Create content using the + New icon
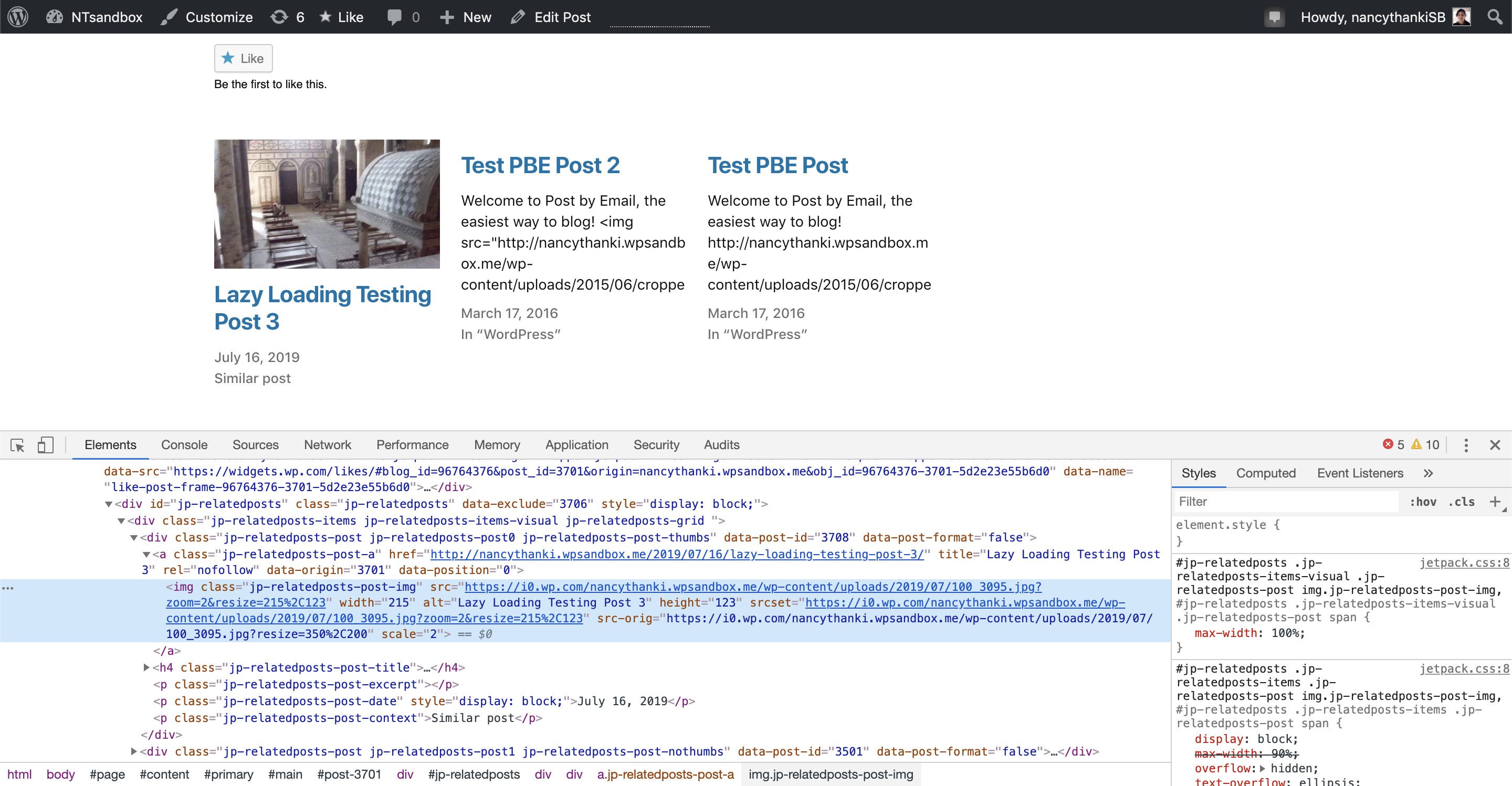 coord(447,16)
